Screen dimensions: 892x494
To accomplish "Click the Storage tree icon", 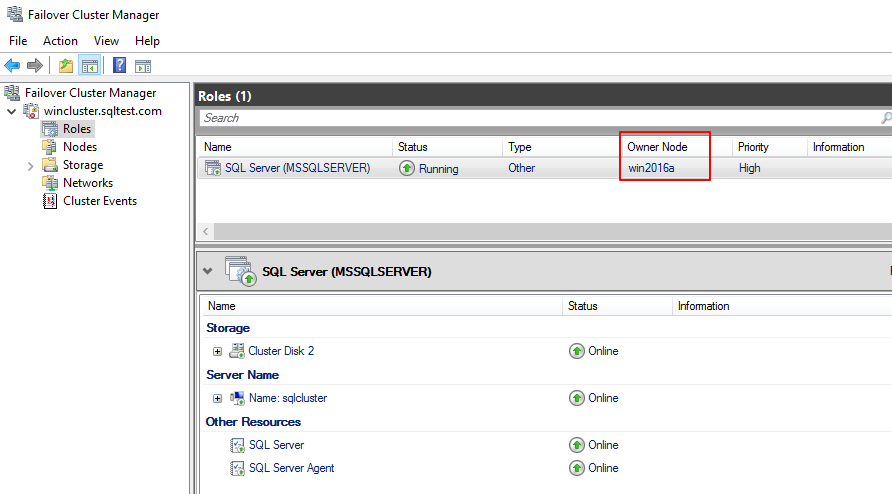I will pos(50,164).
